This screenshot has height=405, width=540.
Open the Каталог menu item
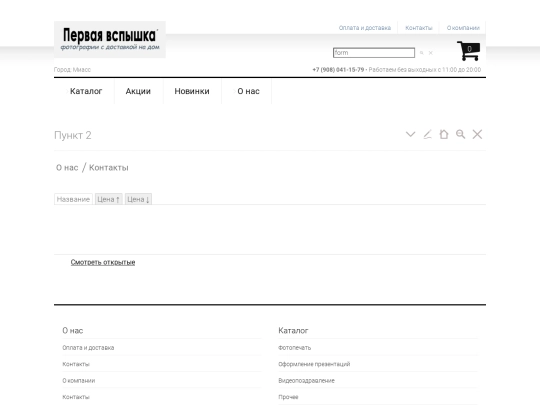click(86, 91)
